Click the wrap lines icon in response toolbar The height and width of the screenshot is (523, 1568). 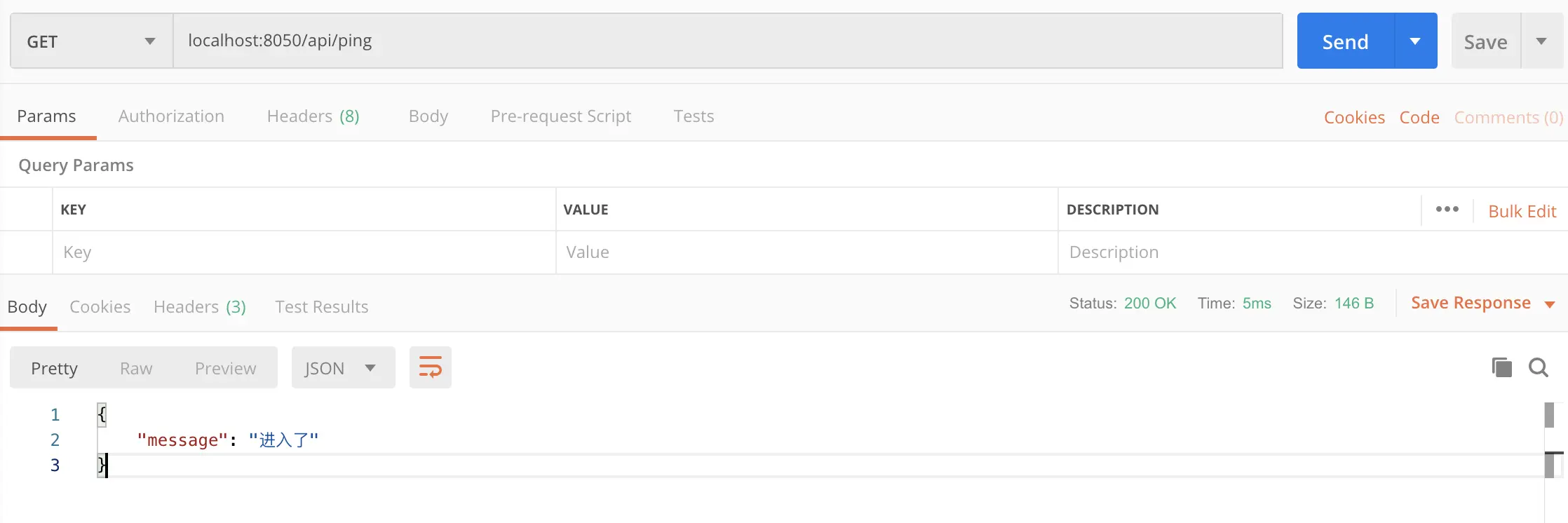click(430, 367)
